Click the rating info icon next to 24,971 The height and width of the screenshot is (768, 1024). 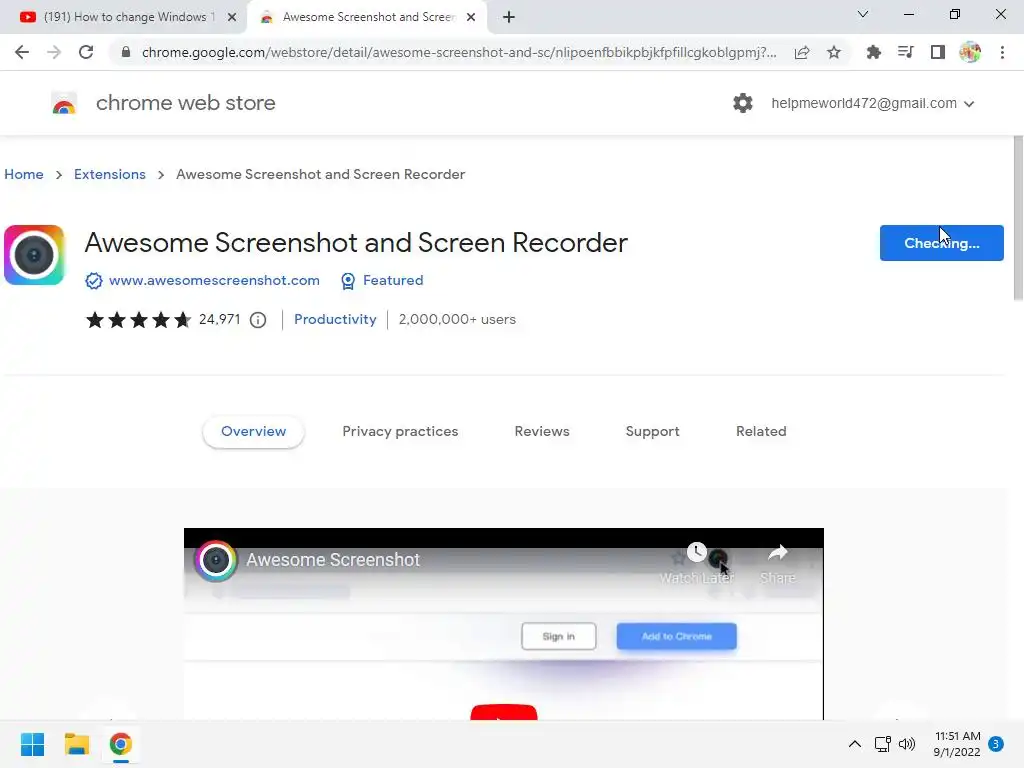(x=258, y=320)
